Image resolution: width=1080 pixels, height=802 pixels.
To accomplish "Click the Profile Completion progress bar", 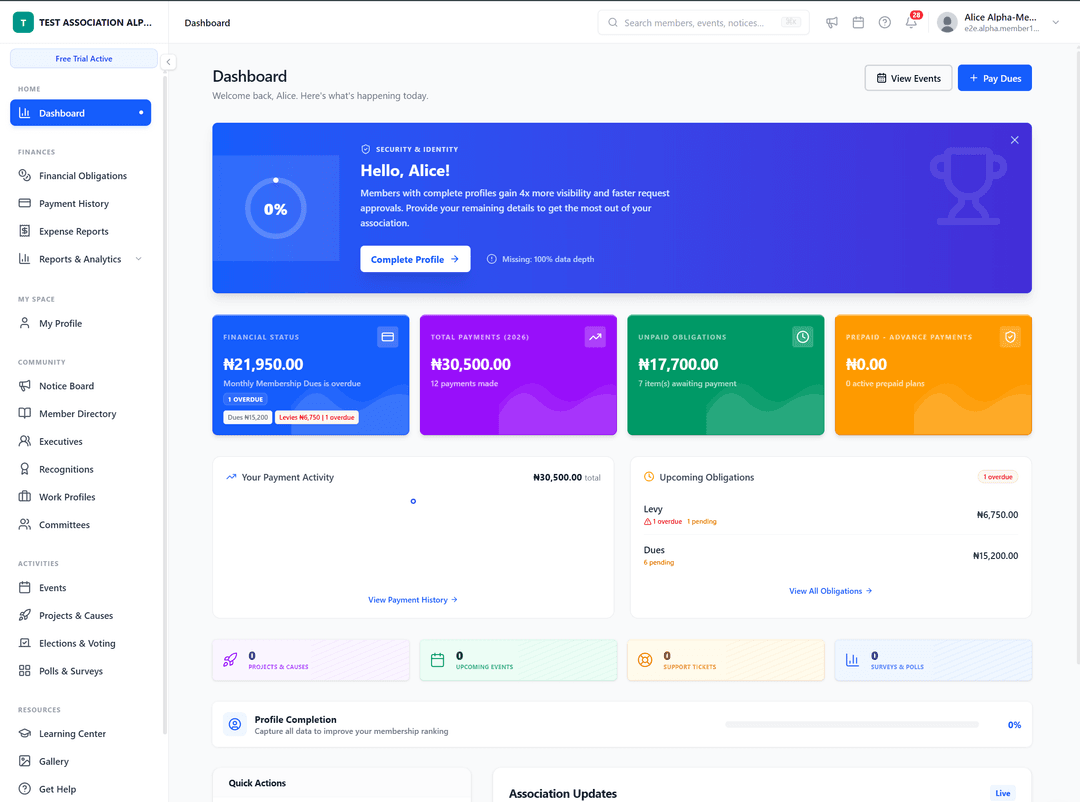I will pyautogui.click(x=852, y=725).
